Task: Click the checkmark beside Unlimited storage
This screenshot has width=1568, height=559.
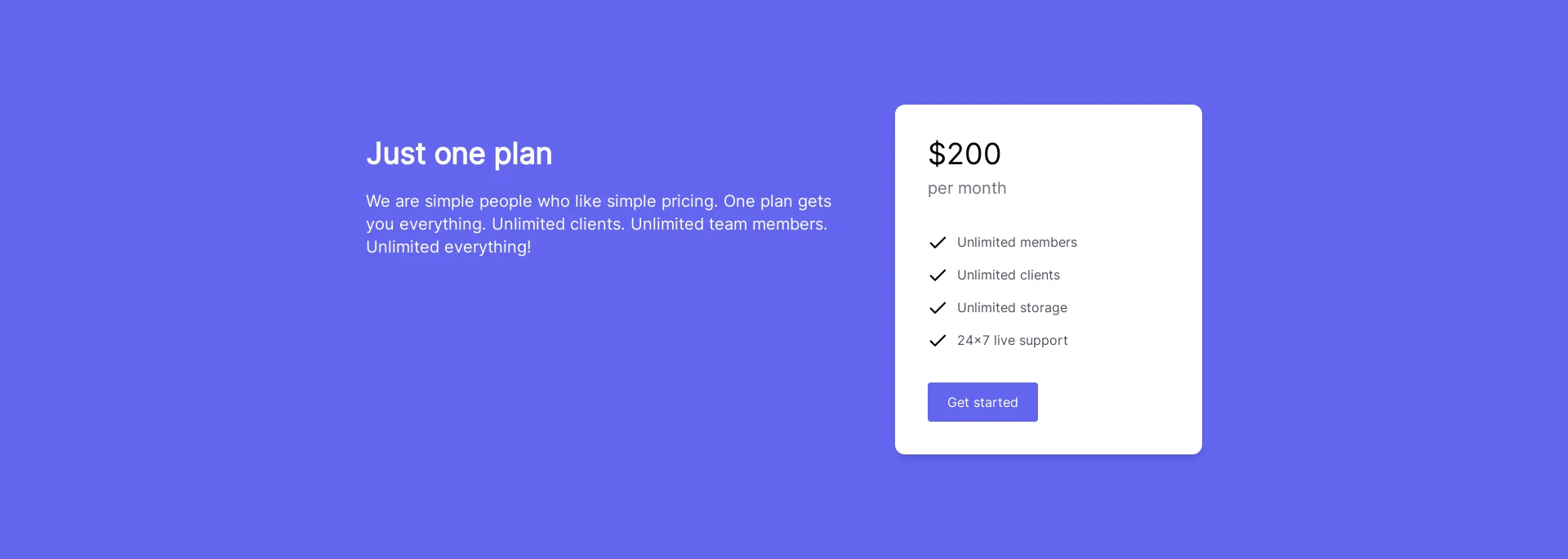Action: [x=938, y=308]
